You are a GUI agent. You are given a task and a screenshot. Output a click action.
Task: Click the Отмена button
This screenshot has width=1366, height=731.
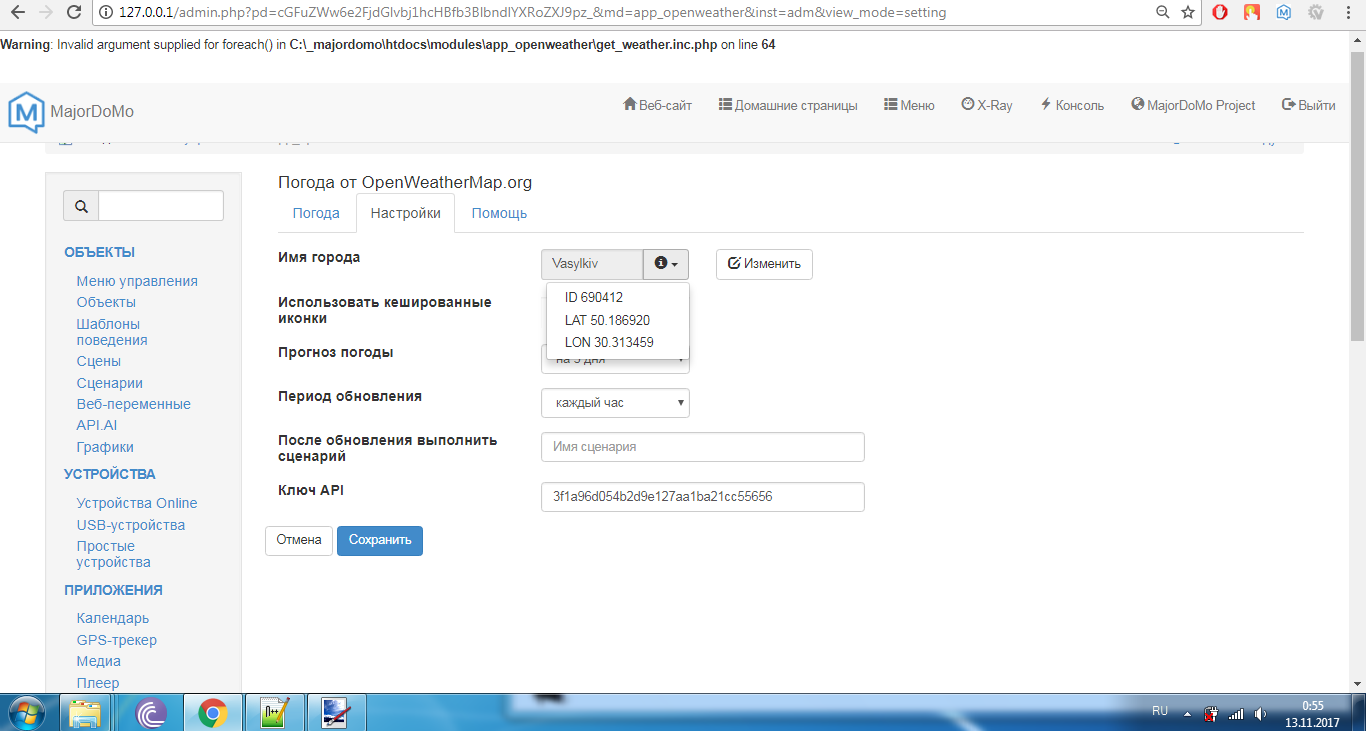[x=298, y=540]
